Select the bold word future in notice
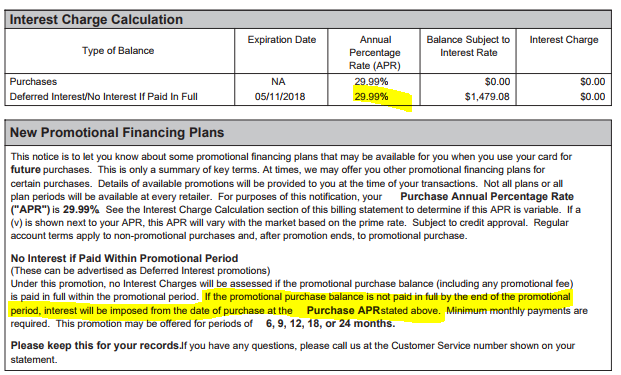This screenshot has width=621, height=375. [x=25, y=169]
